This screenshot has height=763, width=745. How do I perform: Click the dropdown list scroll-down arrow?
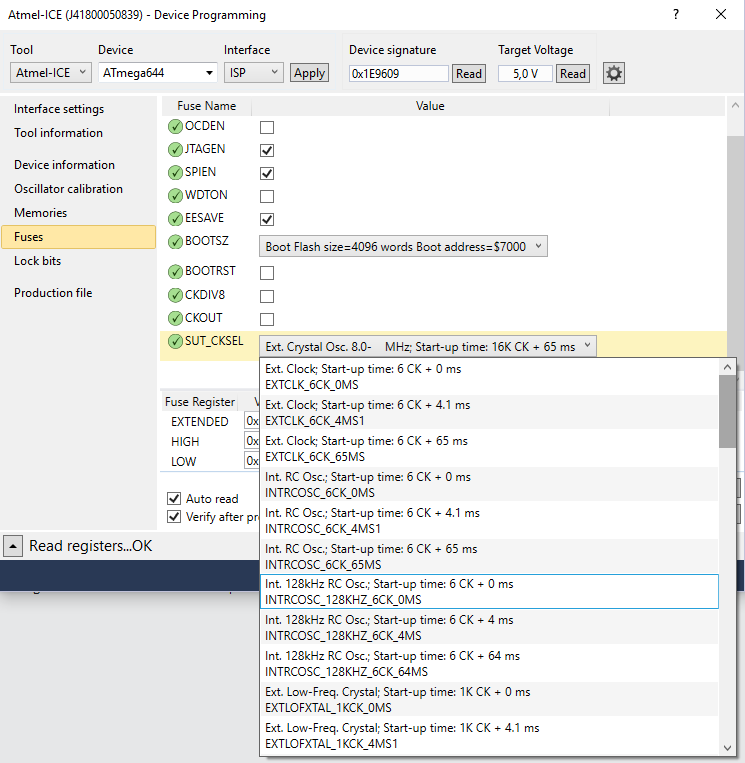click(x=727, y=747)
